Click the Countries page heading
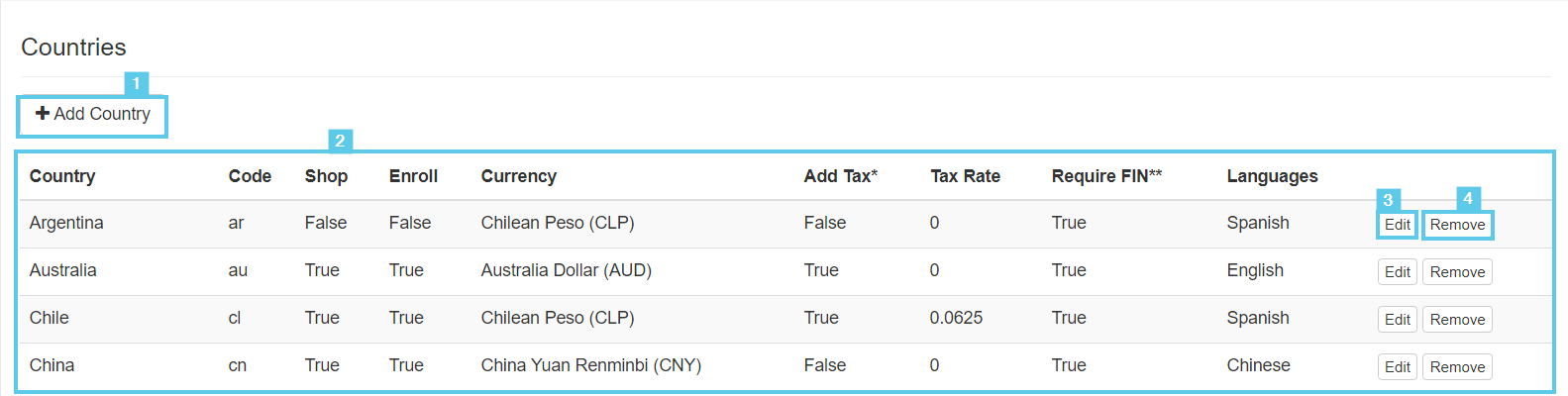The height and width of the screenshot is (396, 1568). (x=73, y=48)
